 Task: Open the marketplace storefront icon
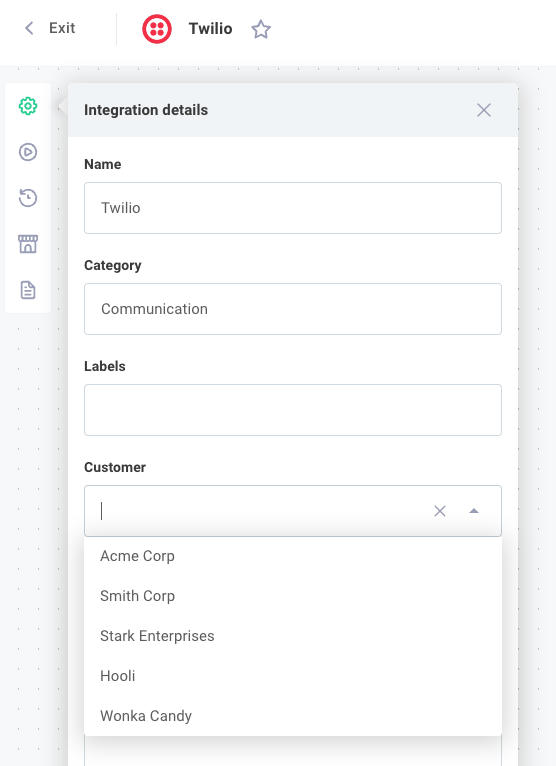point(28,244)
